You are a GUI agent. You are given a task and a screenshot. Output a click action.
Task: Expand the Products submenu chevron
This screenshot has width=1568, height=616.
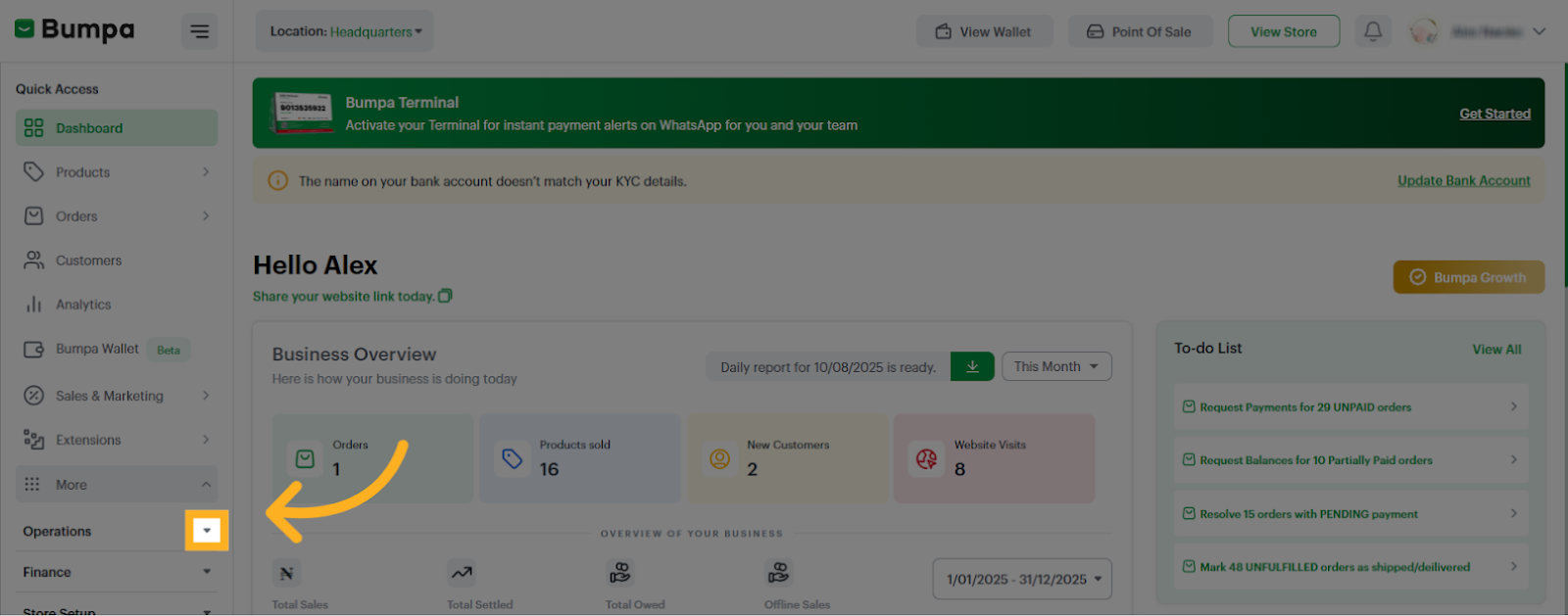point(206,172)
